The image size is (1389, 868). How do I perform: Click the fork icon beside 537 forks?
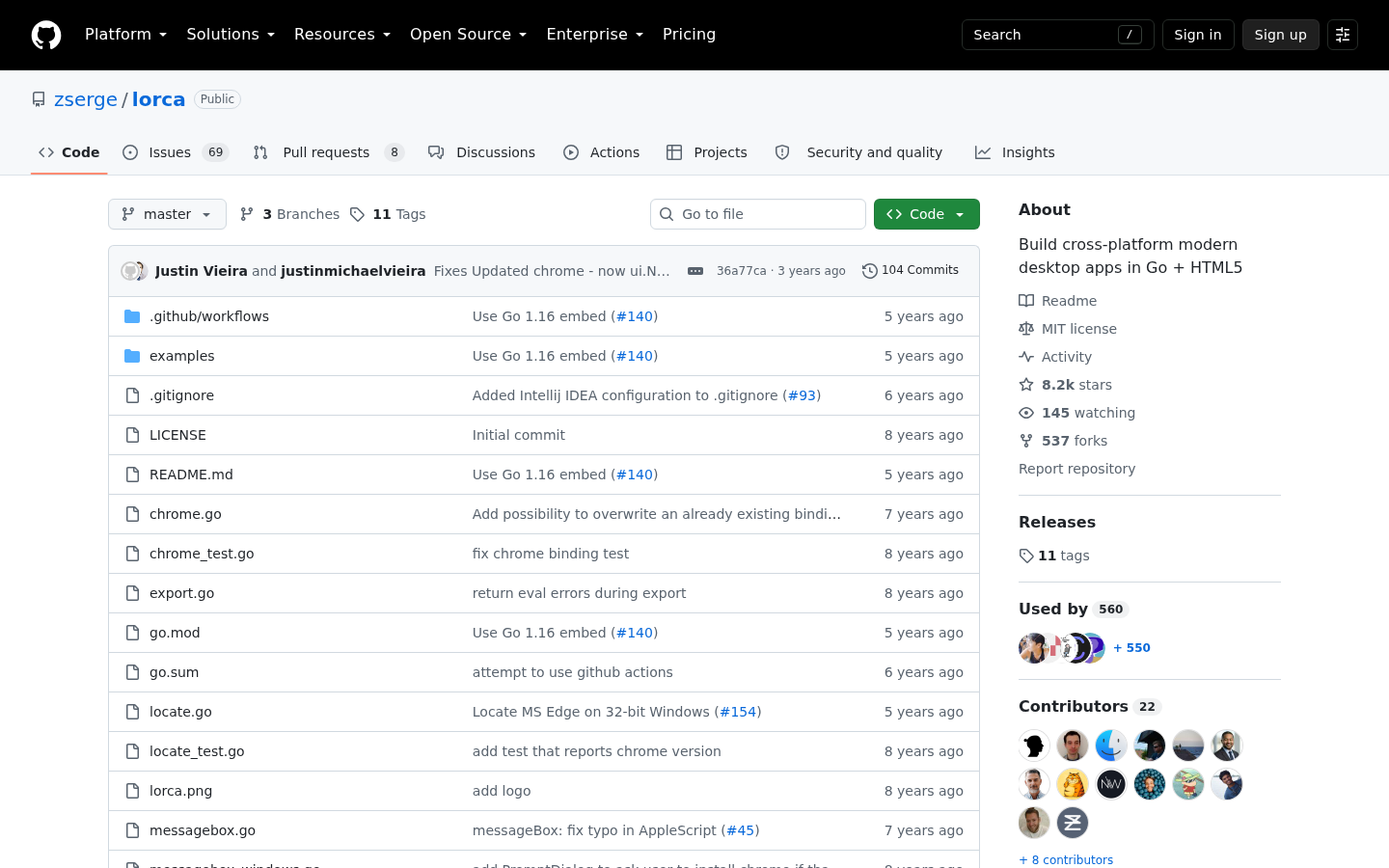pyautogui.click(x=1026, y=441)
